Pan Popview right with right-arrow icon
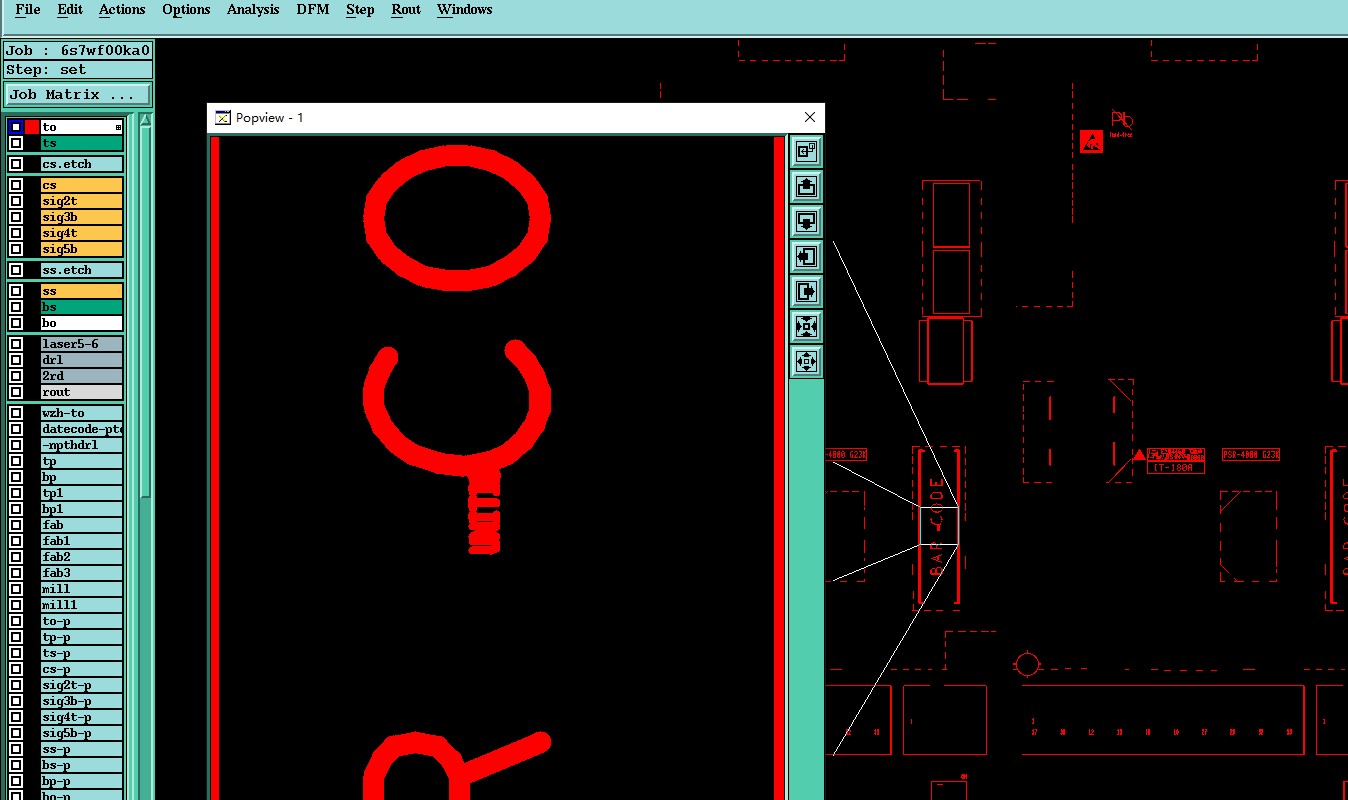1348x800 pixels. coord(806,291)
